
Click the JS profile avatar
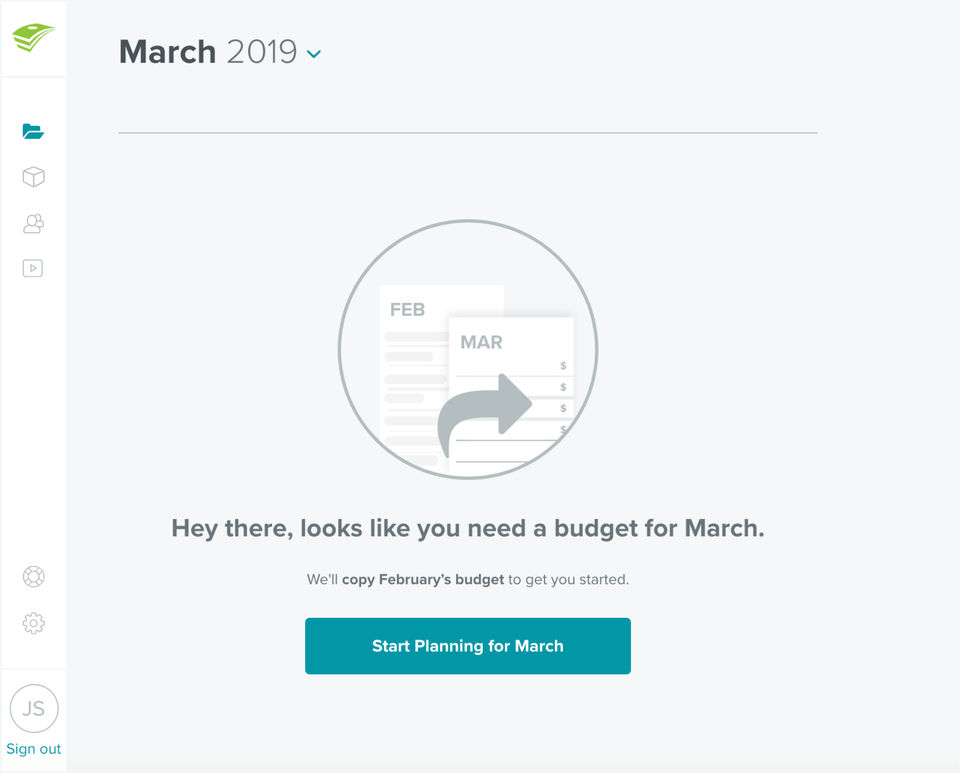click(x=33, y=709)
